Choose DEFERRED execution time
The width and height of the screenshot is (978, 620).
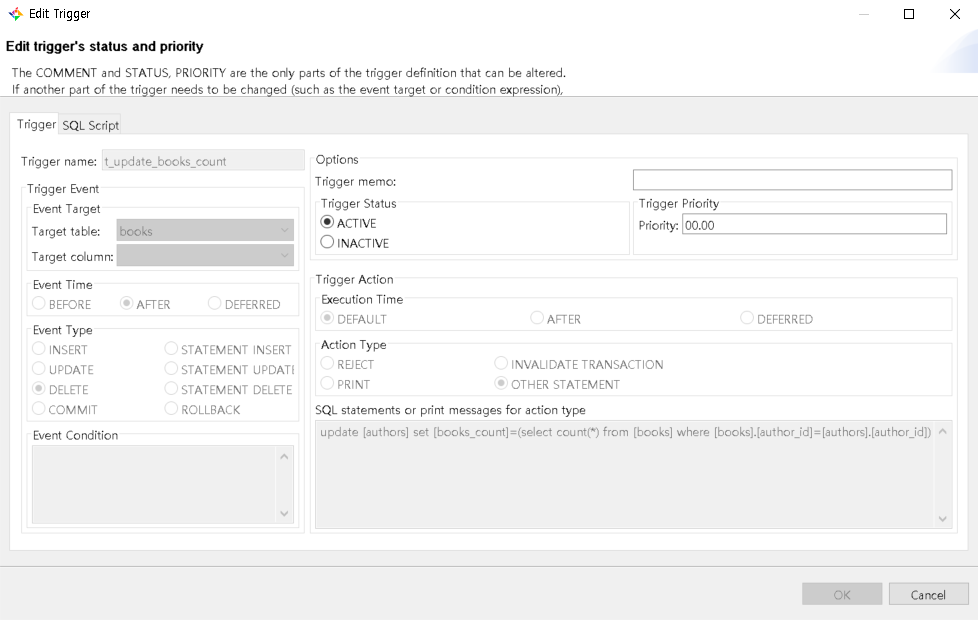click(747, 319)
